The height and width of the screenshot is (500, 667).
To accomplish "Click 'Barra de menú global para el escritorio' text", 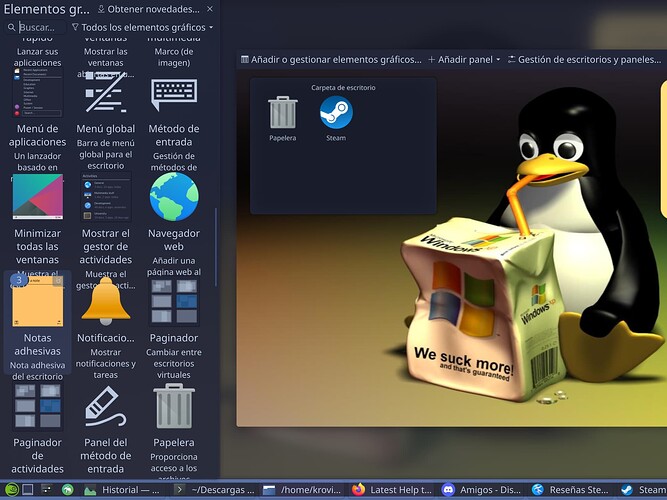I will (x=105, y=154).
